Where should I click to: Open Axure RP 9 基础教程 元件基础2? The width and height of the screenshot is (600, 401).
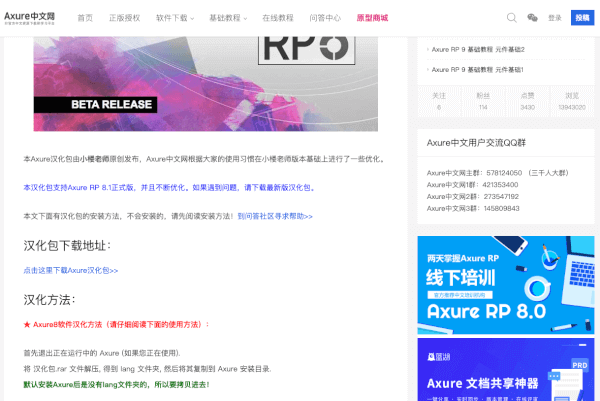pyautogui.click(x=478, y=50)
